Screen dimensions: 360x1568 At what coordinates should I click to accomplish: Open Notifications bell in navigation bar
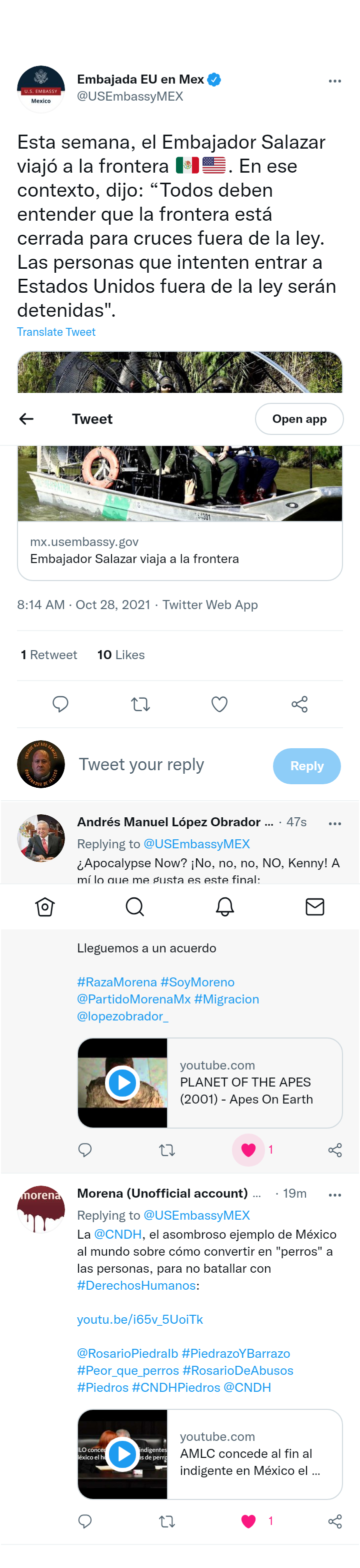tap(225, 907)
